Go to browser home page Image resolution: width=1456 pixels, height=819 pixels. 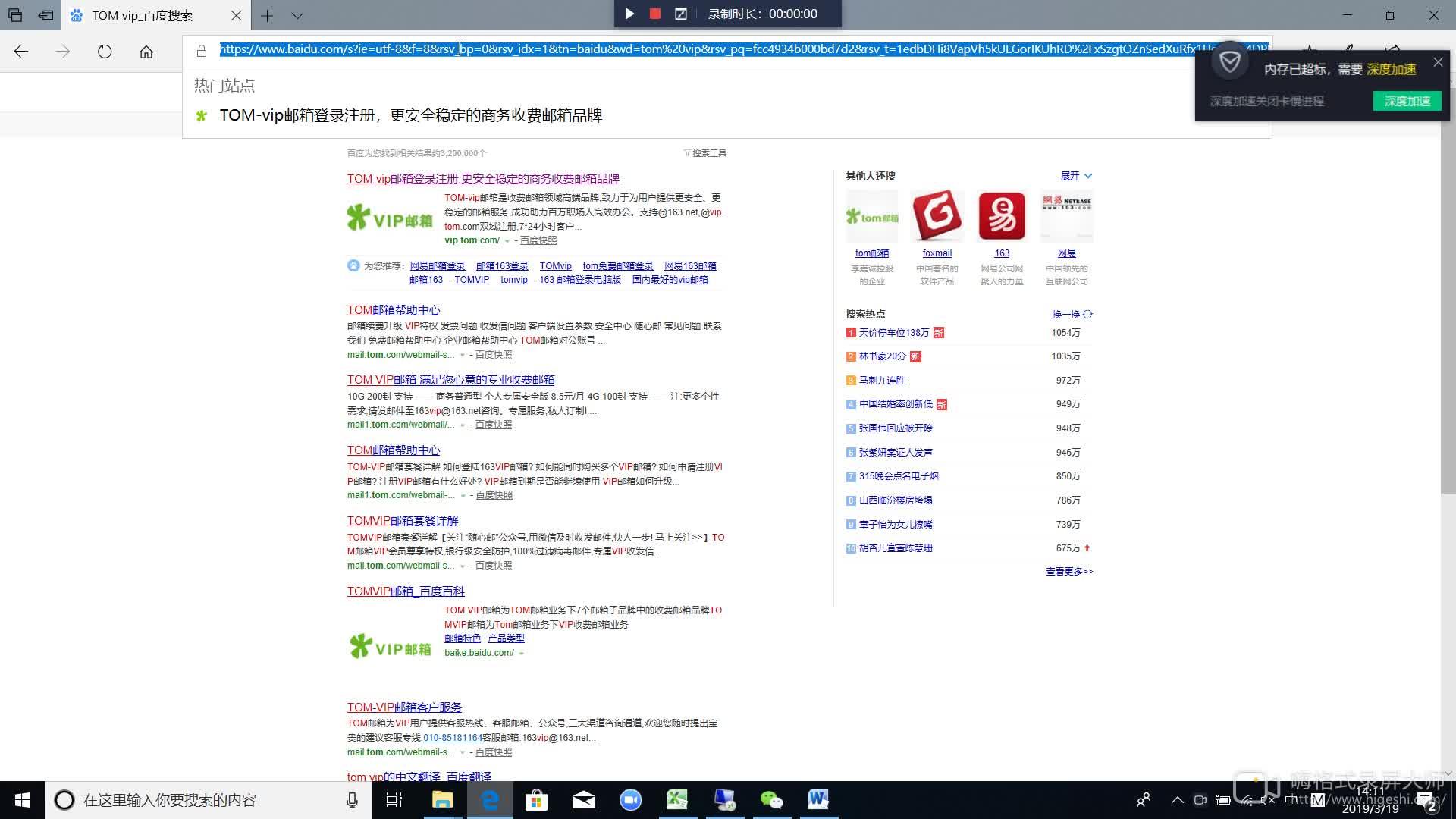tap(146, 52)
